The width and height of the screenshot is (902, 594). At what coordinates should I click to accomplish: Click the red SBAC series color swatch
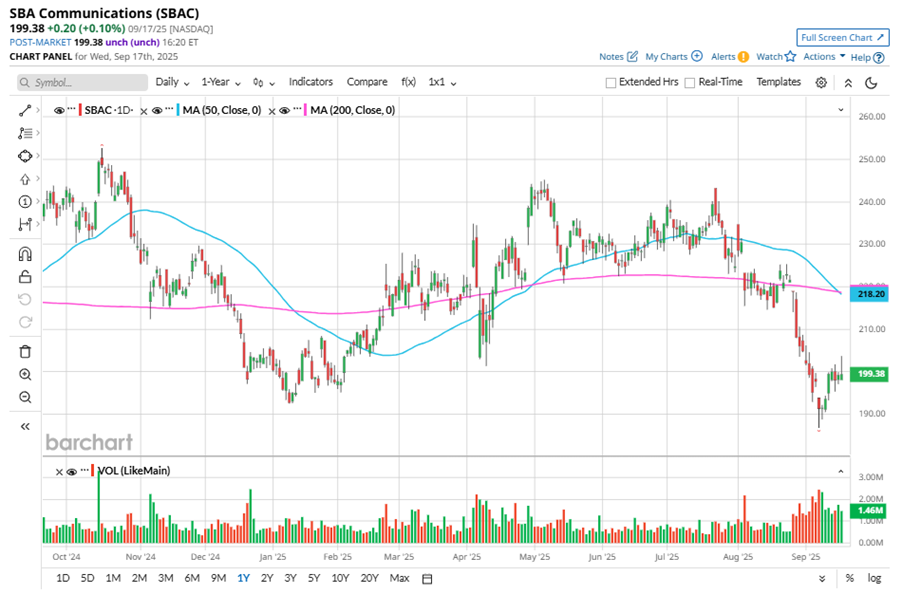click(x=81, y=110)
